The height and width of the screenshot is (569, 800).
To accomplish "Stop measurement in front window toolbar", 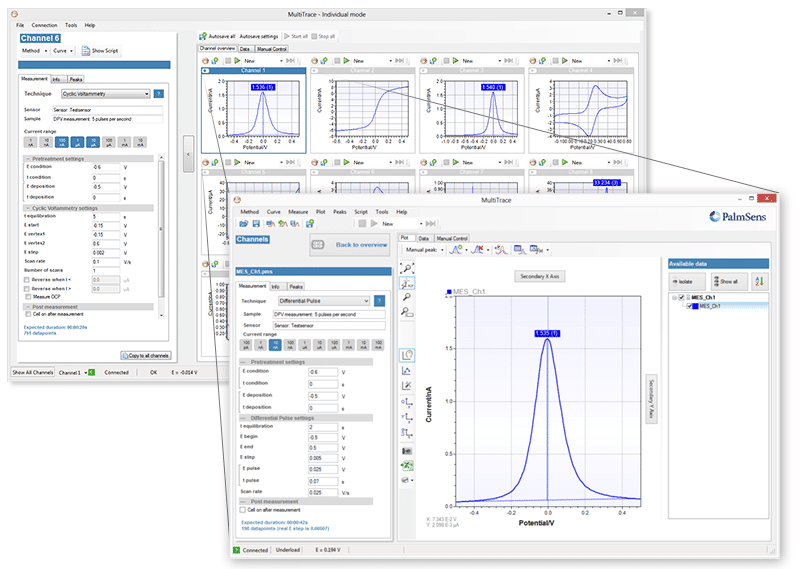I will pos(362,224).
